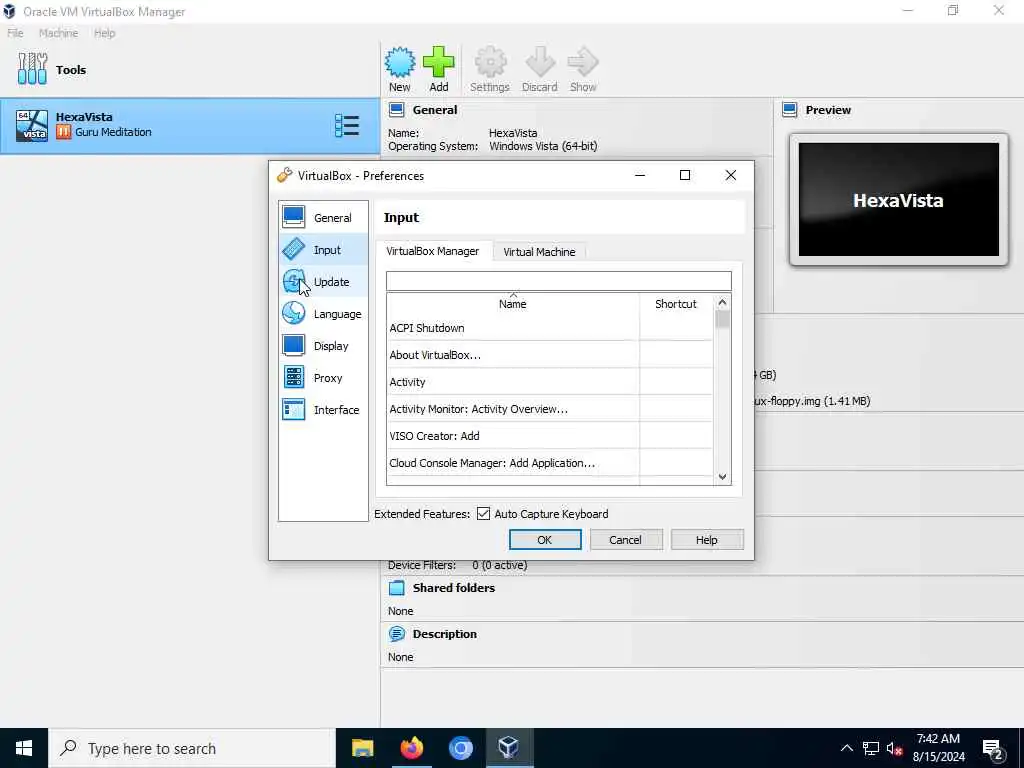
Task: Click the Shortcut column header
Action: click(676, 304)
